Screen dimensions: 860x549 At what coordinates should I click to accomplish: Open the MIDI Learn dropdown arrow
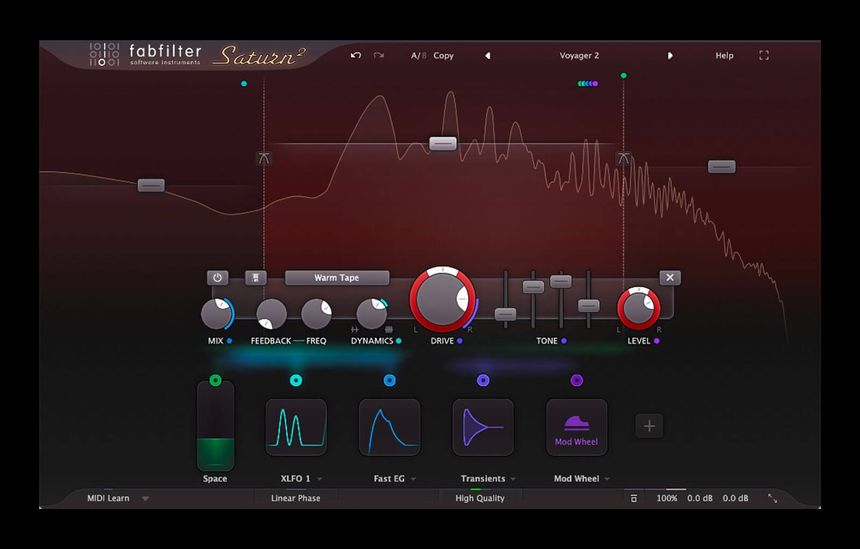145,499
